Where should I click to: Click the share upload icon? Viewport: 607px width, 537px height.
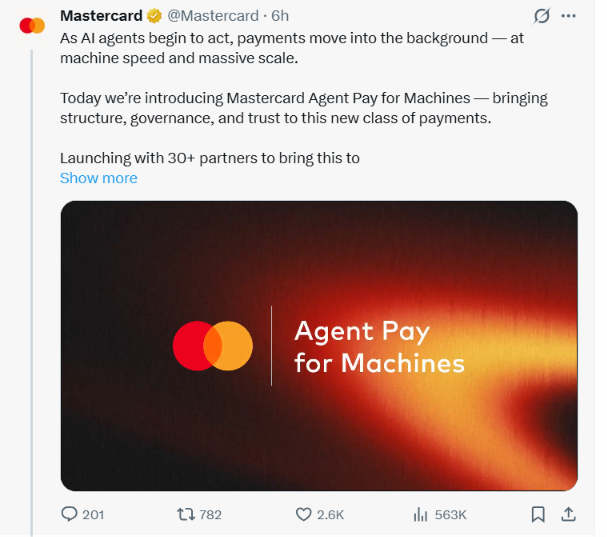568,514
